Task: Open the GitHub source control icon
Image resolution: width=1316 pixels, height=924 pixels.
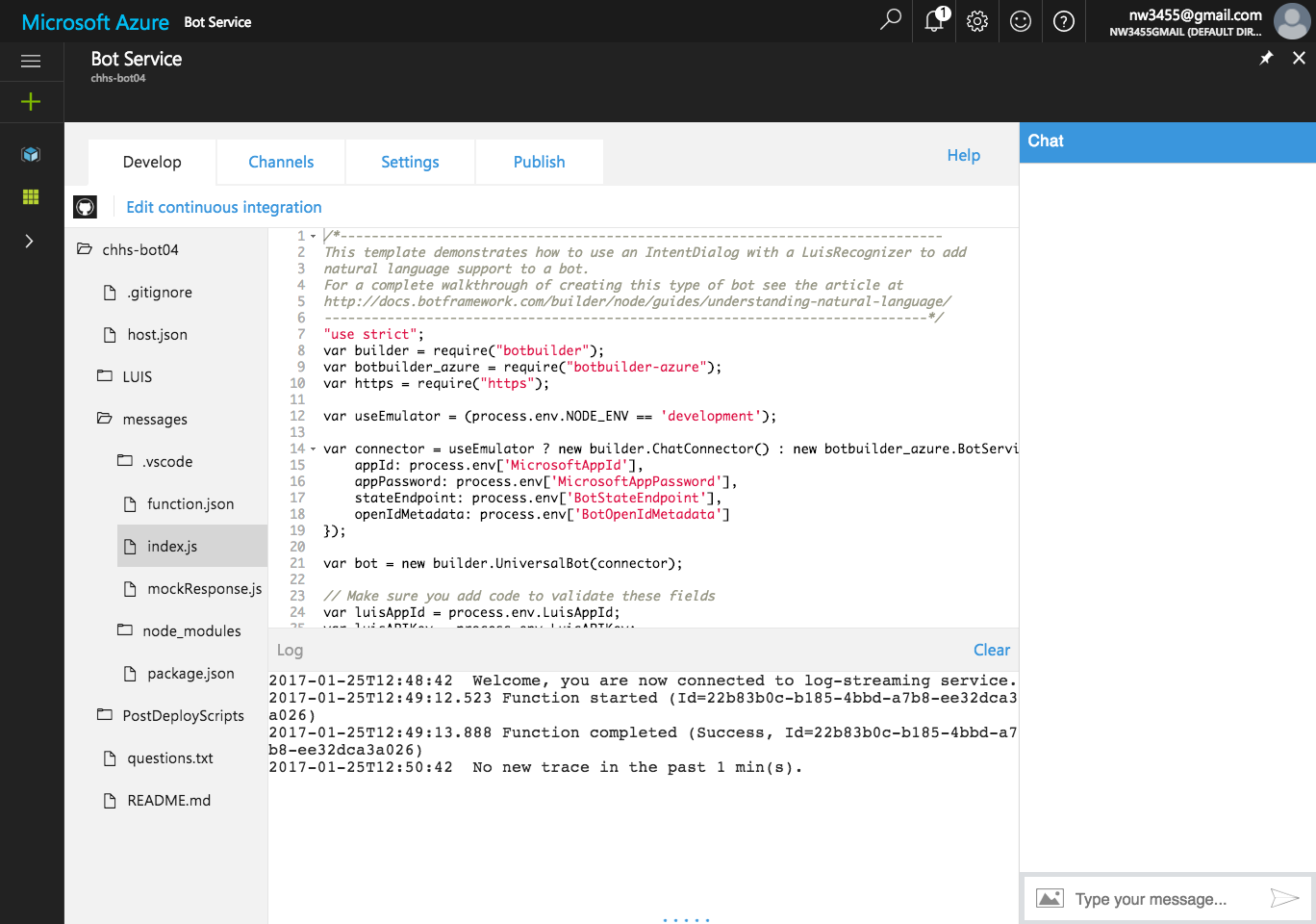Action: click(85, 206)
